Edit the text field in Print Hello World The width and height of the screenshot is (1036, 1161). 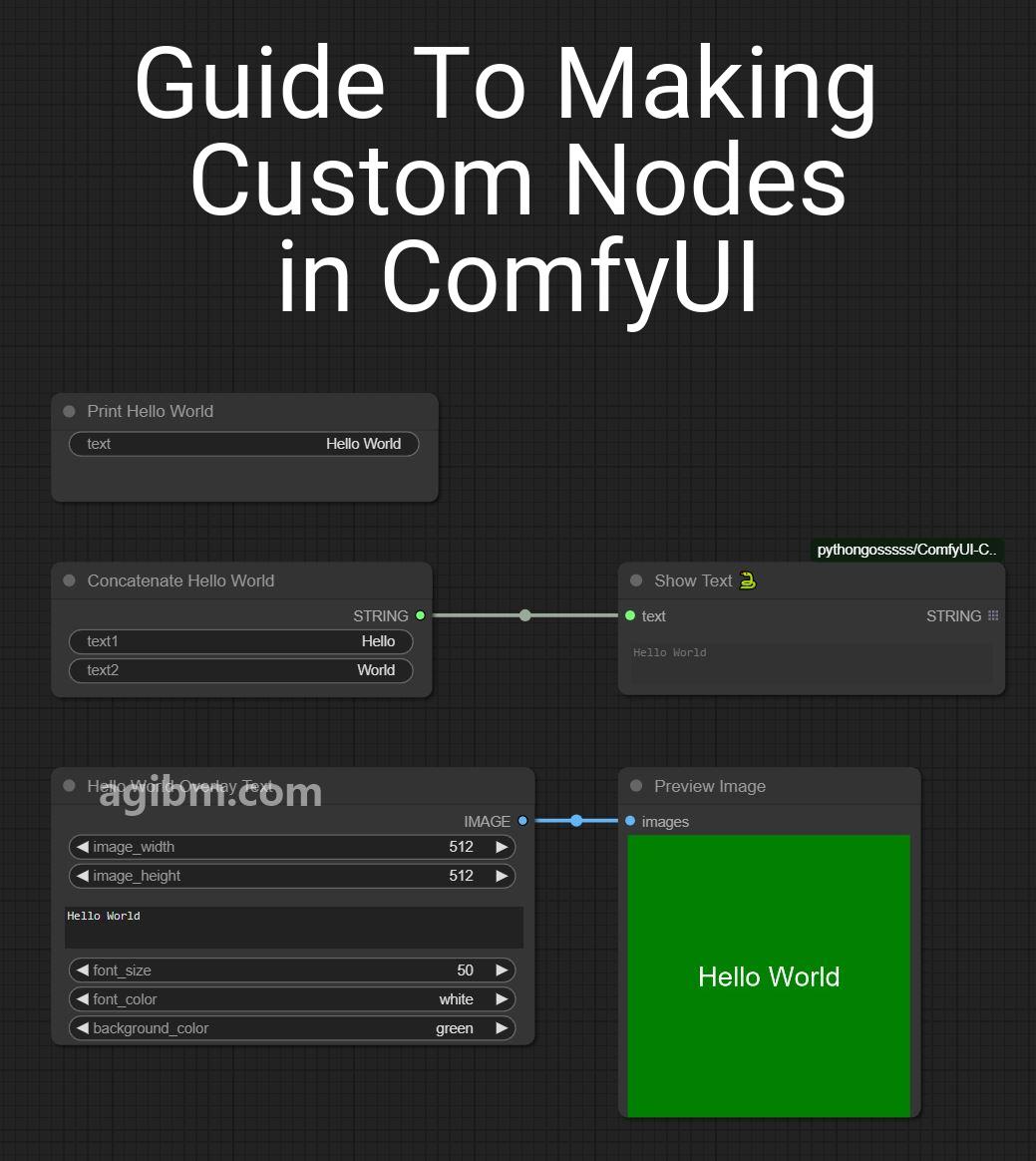coord(243,444)
